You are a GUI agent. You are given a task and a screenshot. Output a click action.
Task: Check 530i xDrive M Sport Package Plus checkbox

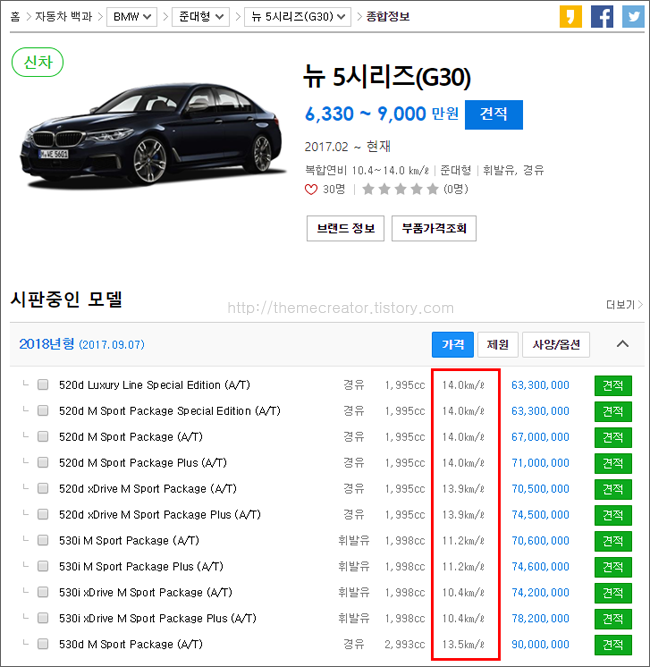[43, 619]
